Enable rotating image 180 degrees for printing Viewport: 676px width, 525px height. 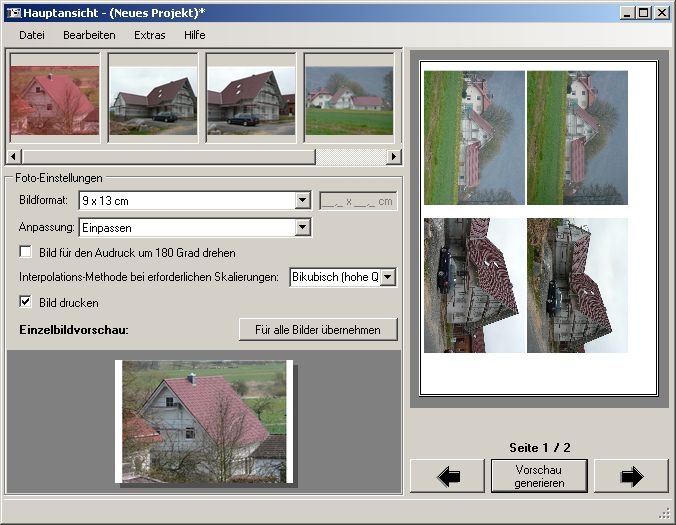pos(26,253)
